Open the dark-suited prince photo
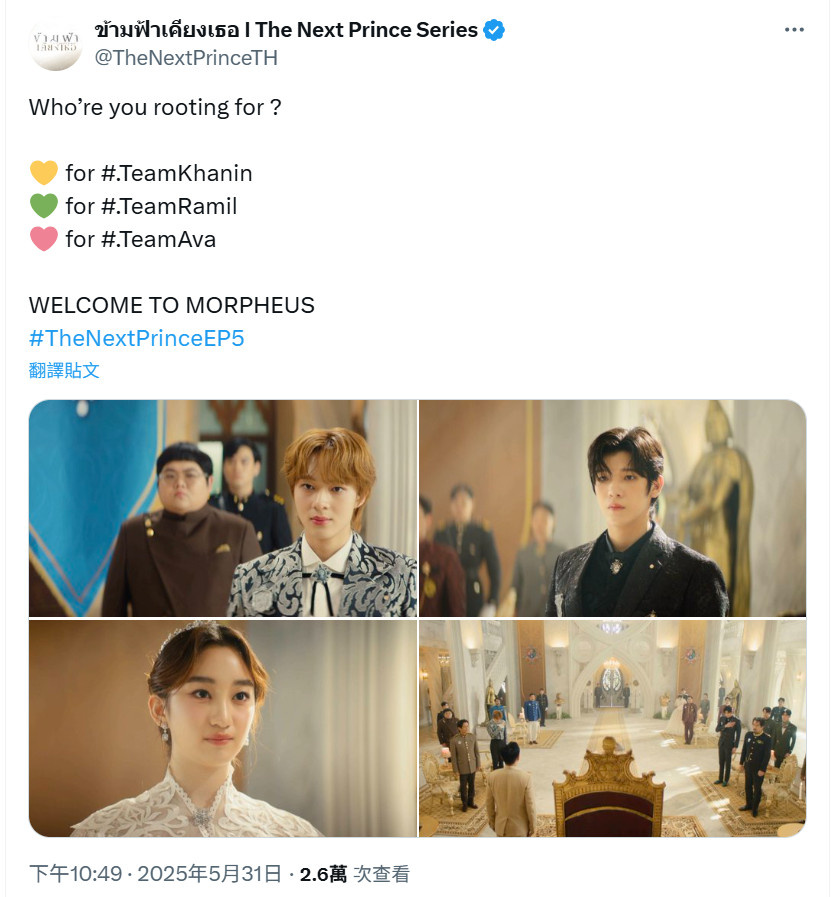Screen dimensions: 834x897 tap(613, 508)
